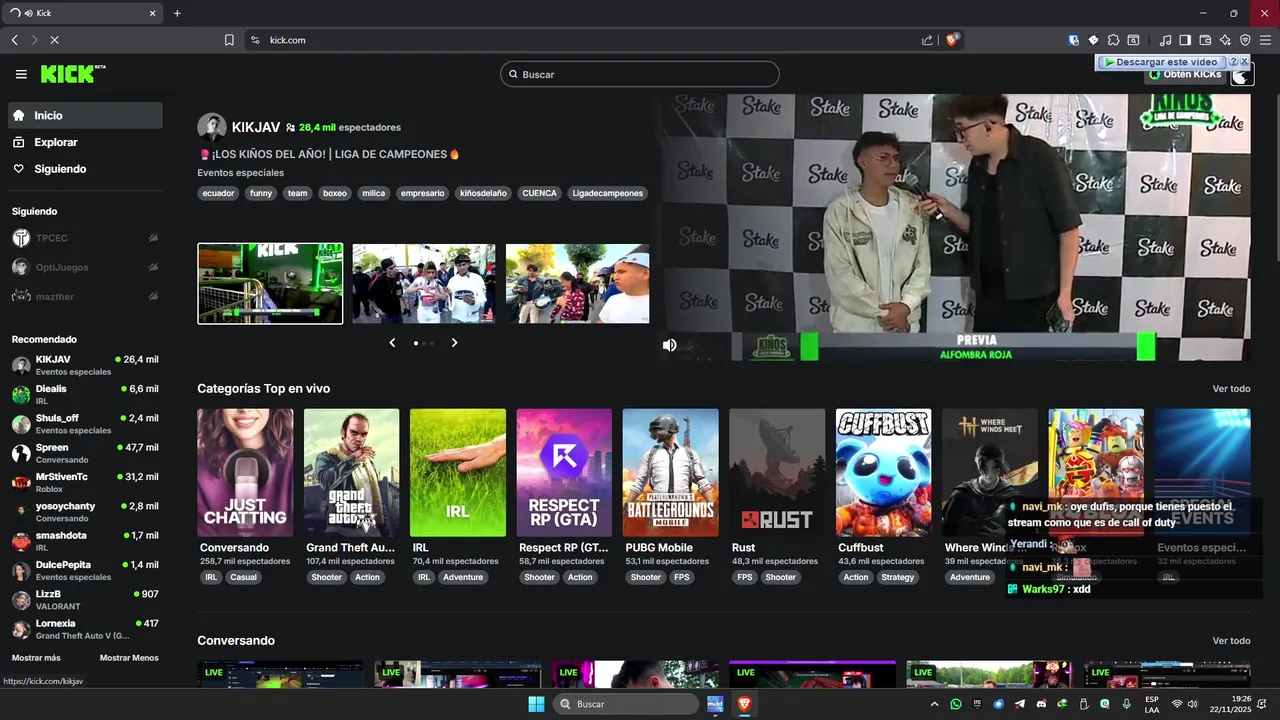This screenshot has width=1280, height=720.
Task: Open KIKJAV channel name in featured stream
Action: pos(256,127)
